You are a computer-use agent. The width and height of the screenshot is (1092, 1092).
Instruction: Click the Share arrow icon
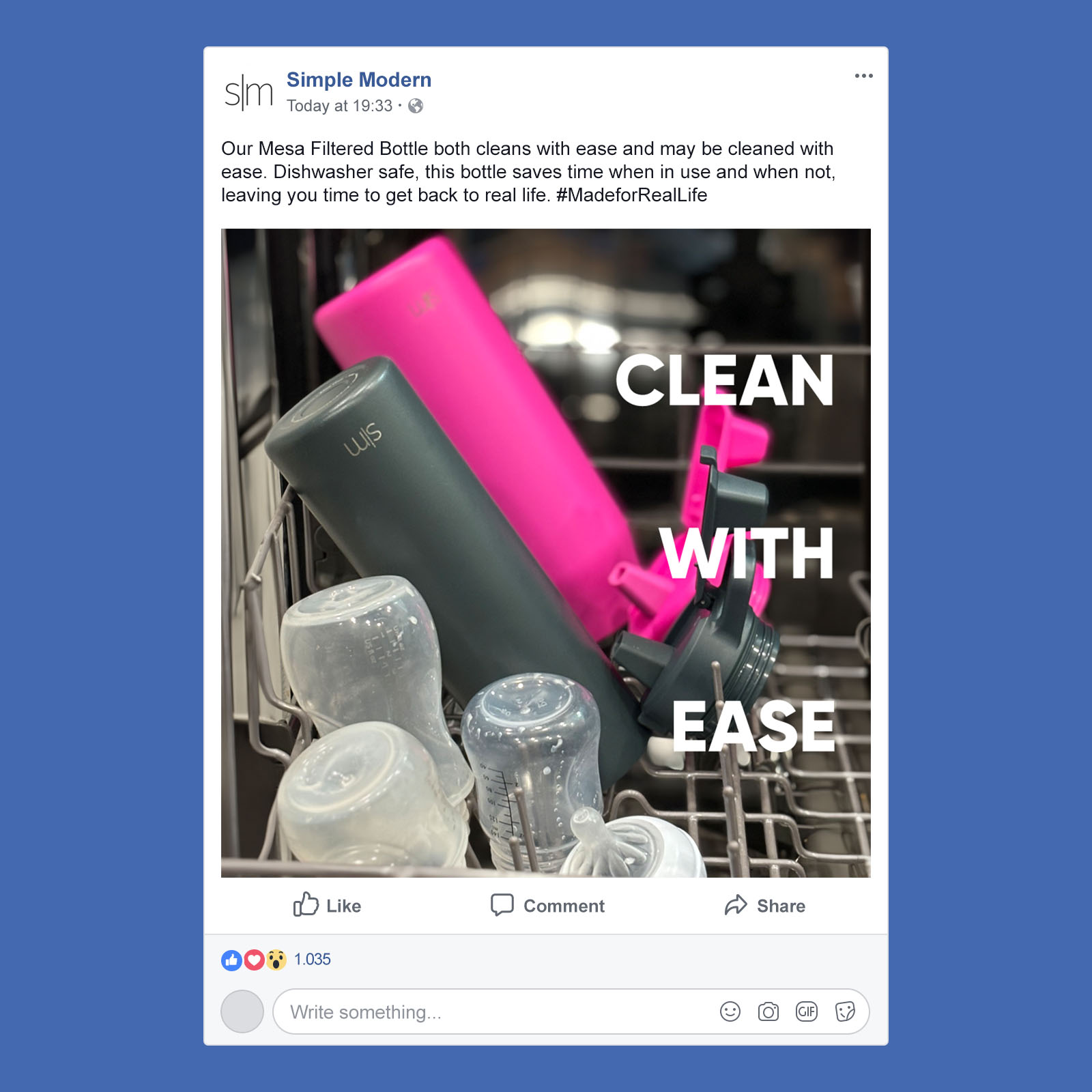(x=736, y=905)
